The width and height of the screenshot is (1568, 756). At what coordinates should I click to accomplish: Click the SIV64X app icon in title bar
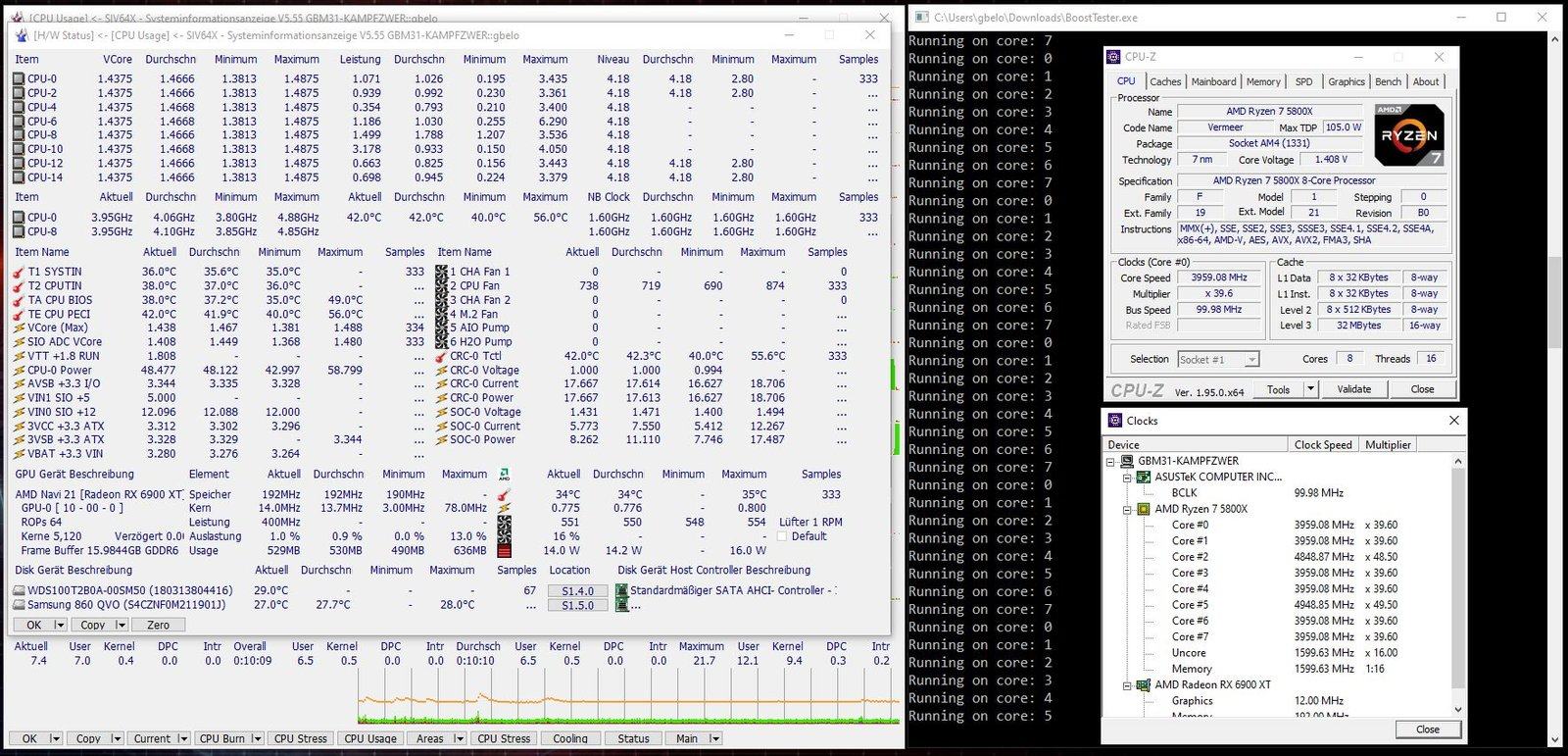pyautogui.click(x=20, y=35)
